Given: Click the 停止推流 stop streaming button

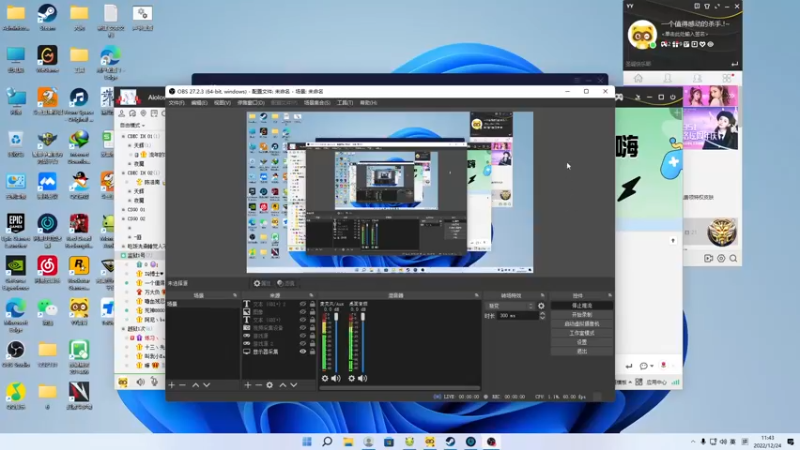Looking at the screenshot, I should [582, 306].
